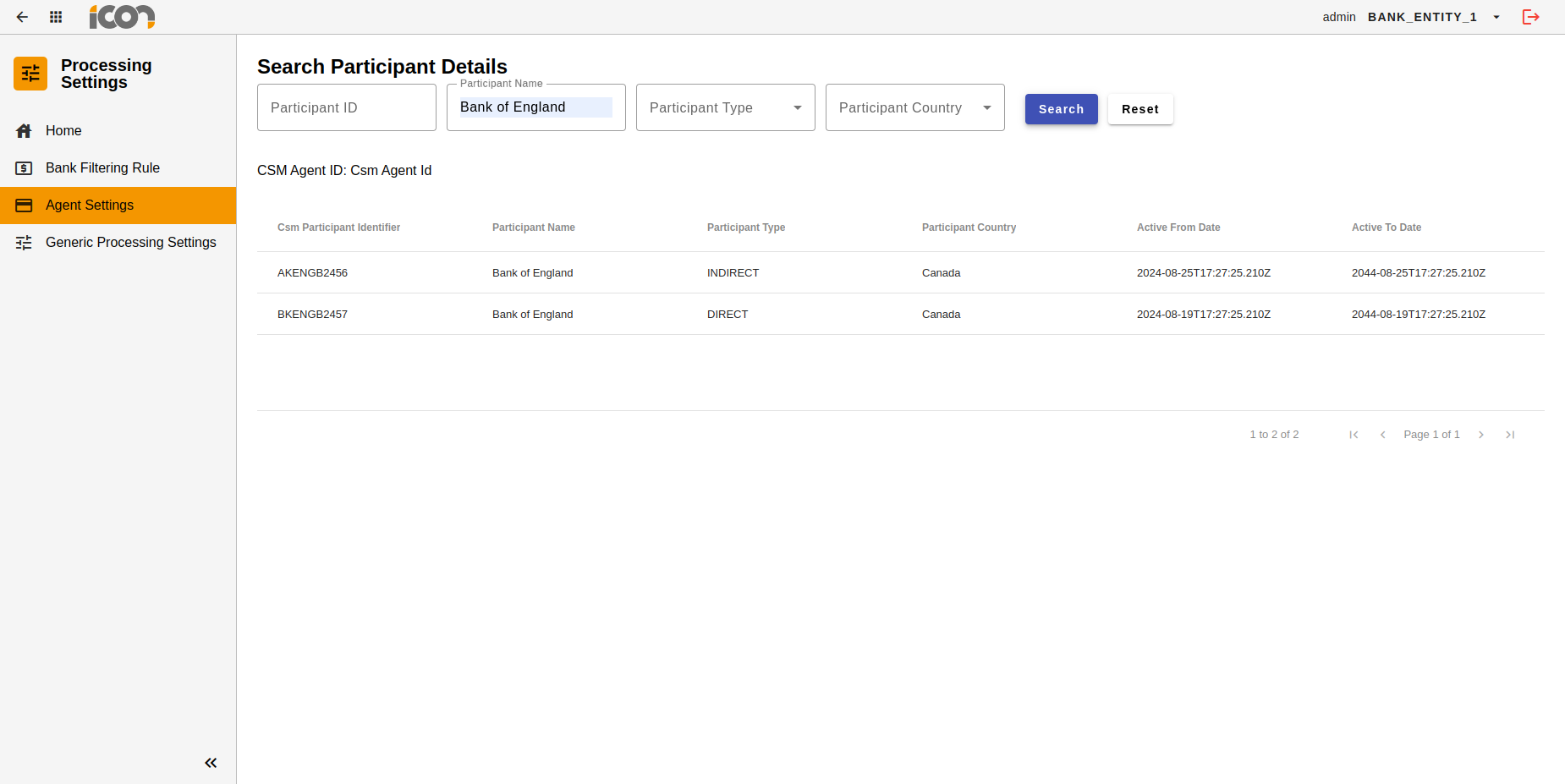Open Bank Filtering Rule menu item
Screen dimensions: 1565x784
102,167
